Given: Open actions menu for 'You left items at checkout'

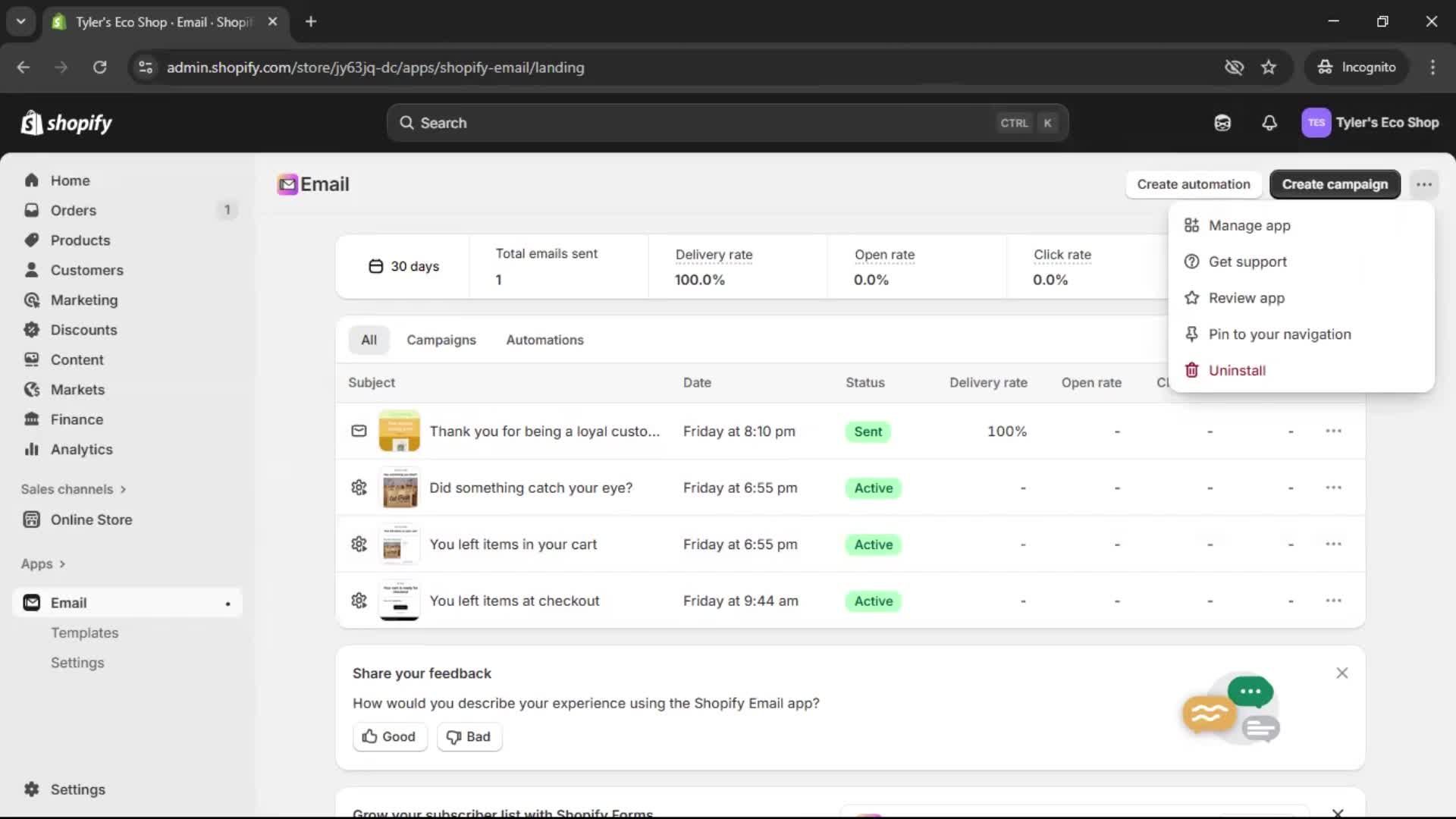Looking at the screenshot, I should (1333, 601).
